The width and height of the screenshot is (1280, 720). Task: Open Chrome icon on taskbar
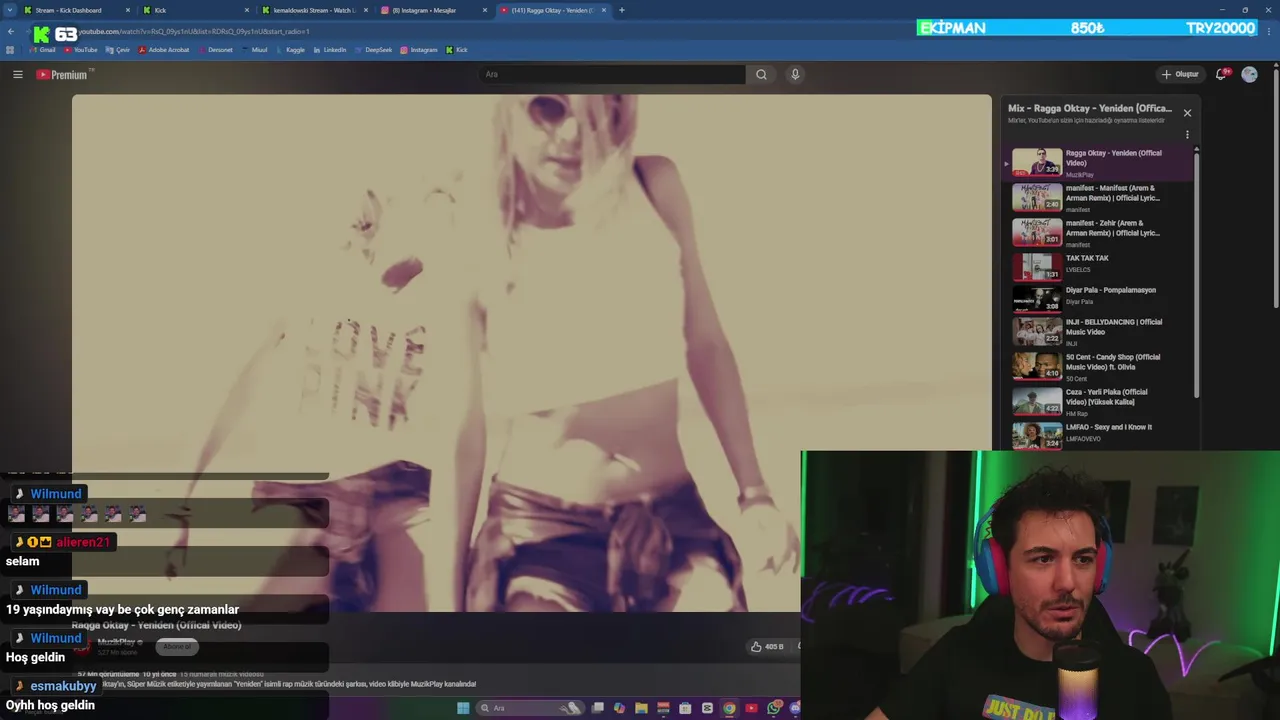coord(729,708)
